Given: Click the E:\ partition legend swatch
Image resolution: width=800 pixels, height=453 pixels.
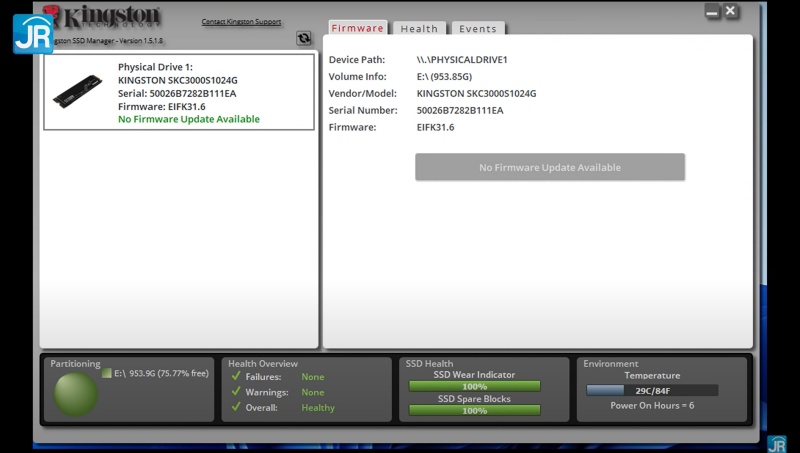Looking at the screenshot, I should point(106,373).
